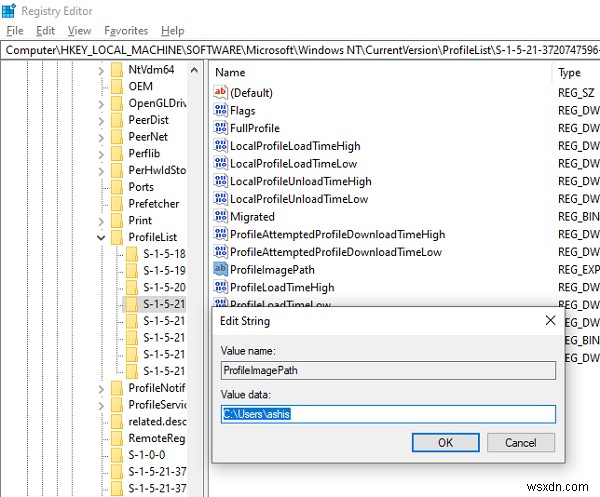Viewport: 600px width, 497px height.
Task: Expand the NtVdm64 key
Action: 101,70
